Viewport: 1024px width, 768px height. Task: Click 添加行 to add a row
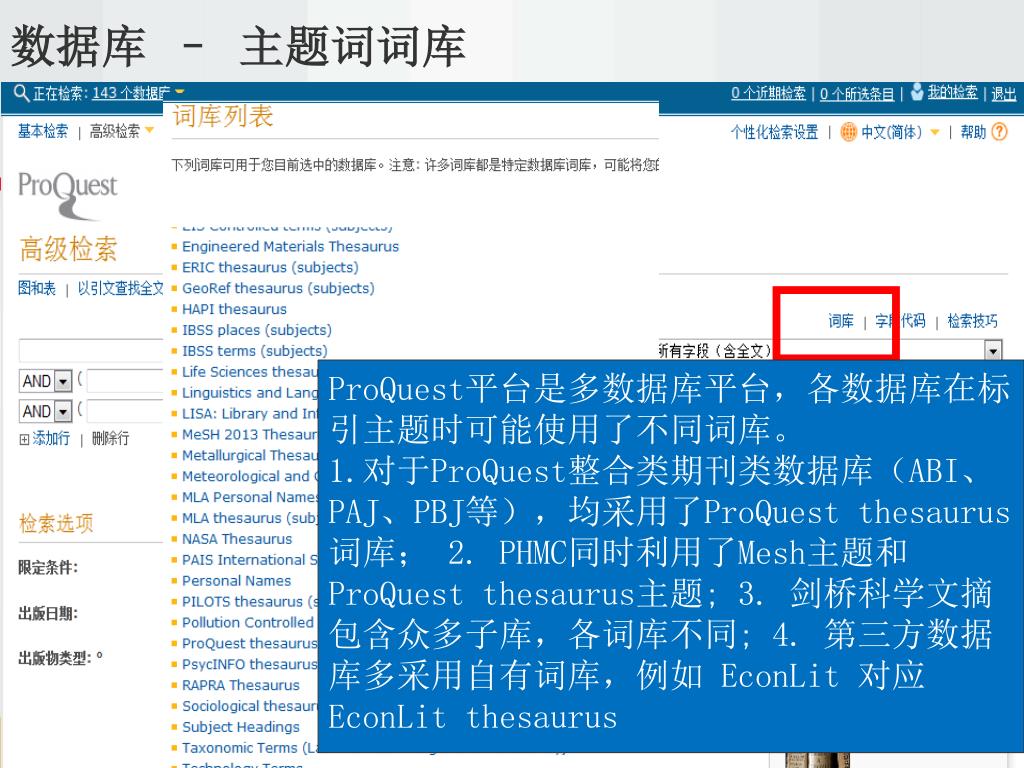(x=51, y=438)
